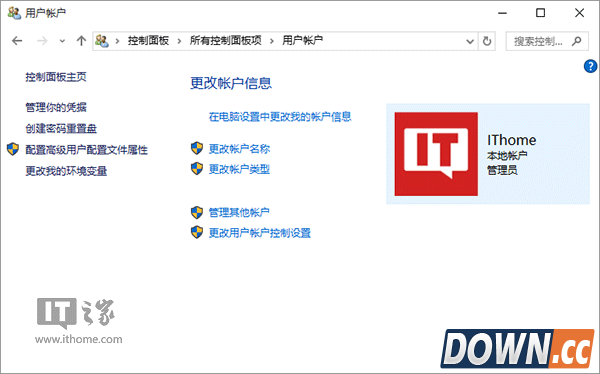
Task: Click 更改帐户名称 link
Action: pos(239,149)
